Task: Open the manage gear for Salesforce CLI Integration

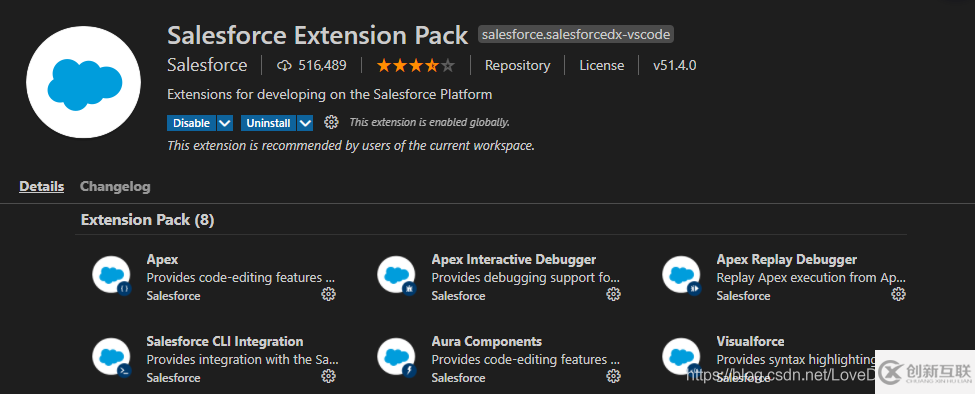Action: click(328, 376)
